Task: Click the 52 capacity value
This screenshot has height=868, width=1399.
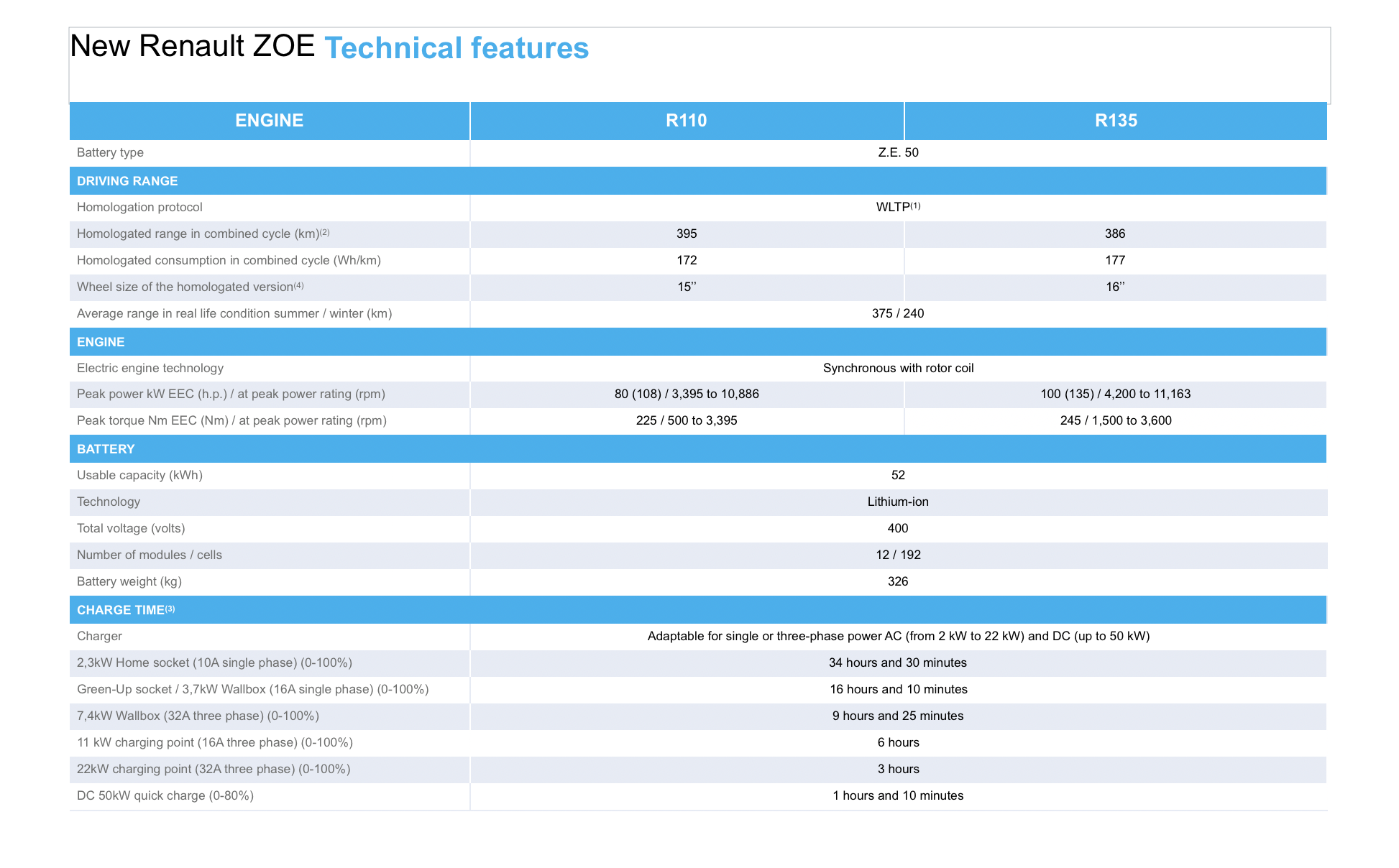Action: (x=898, y=475)
